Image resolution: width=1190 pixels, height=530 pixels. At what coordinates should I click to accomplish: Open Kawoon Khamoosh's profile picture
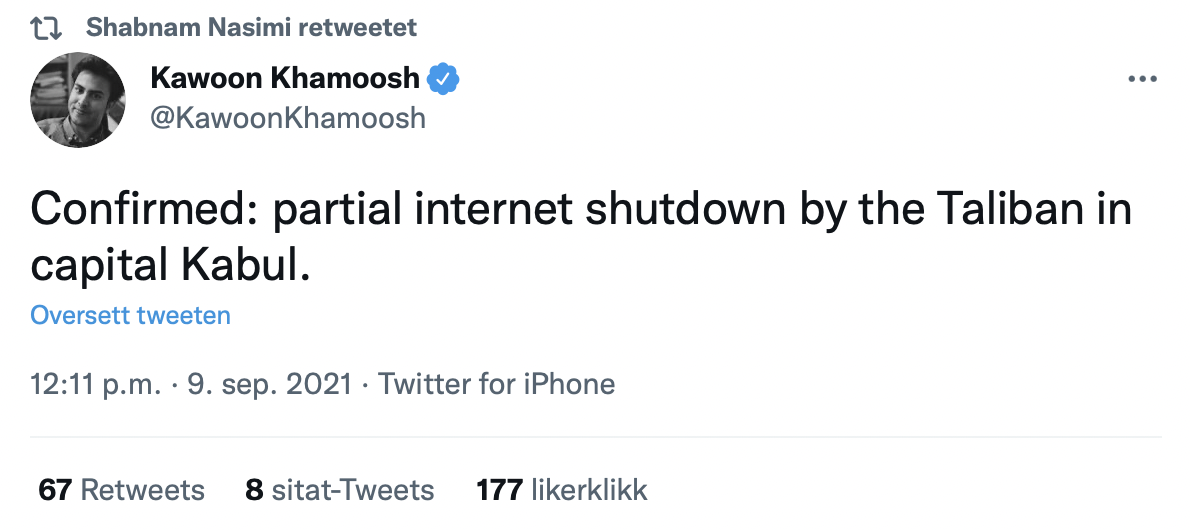coord(77,99)
